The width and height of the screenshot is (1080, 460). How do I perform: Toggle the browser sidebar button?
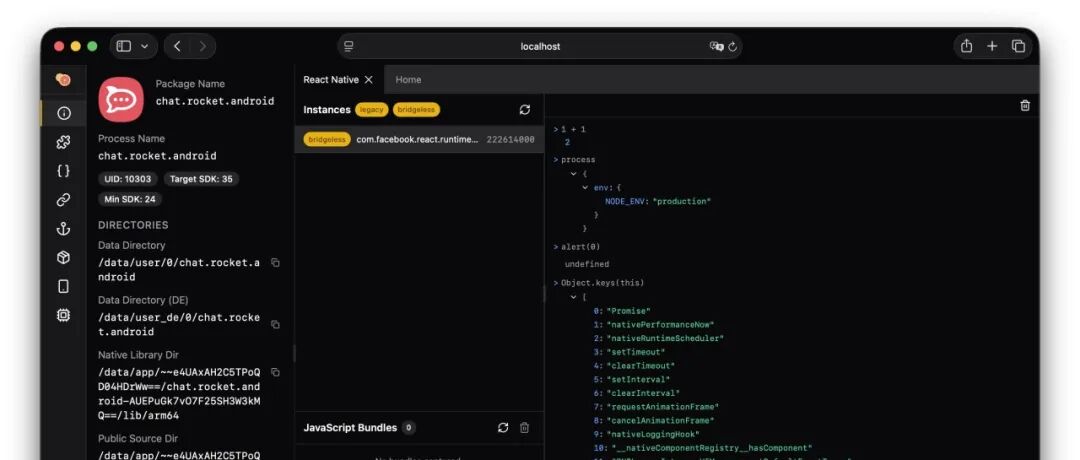(x=124, y=46)
